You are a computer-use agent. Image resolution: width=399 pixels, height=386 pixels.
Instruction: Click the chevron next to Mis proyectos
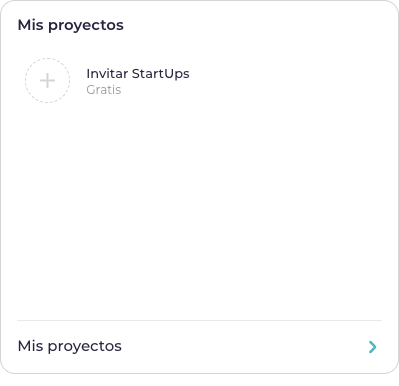click(372, 347)
